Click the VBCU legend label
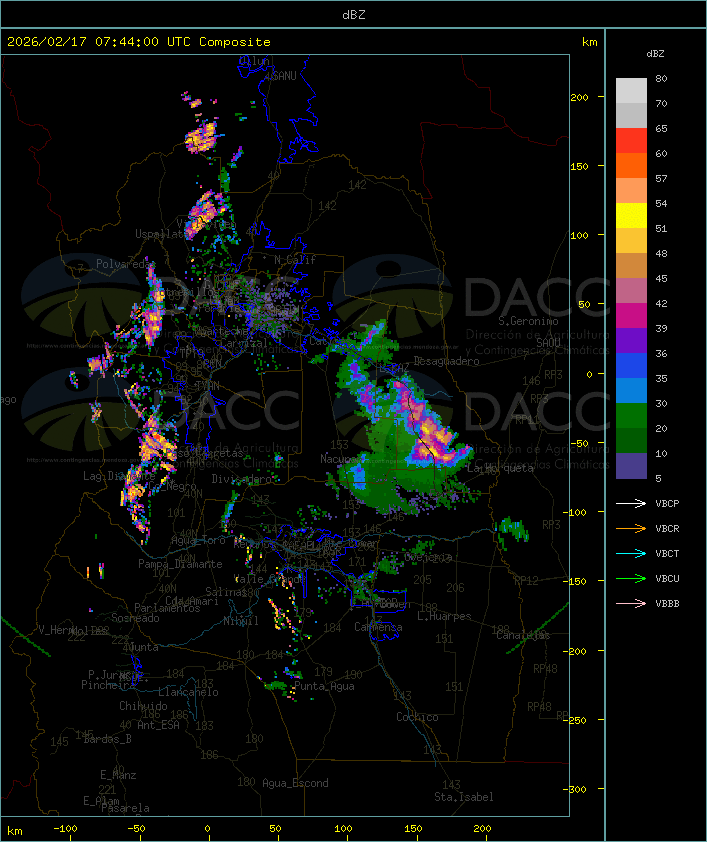This screenshot has height=842, width=707. (667, 578)
